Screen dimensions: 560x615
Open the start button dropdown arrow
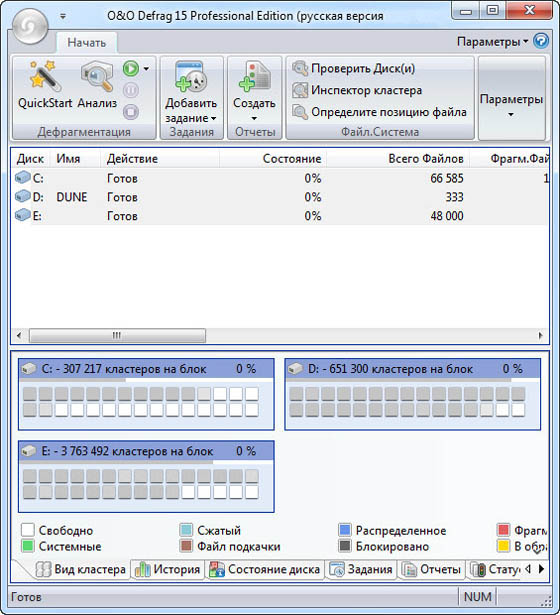[x=146, y=69]
